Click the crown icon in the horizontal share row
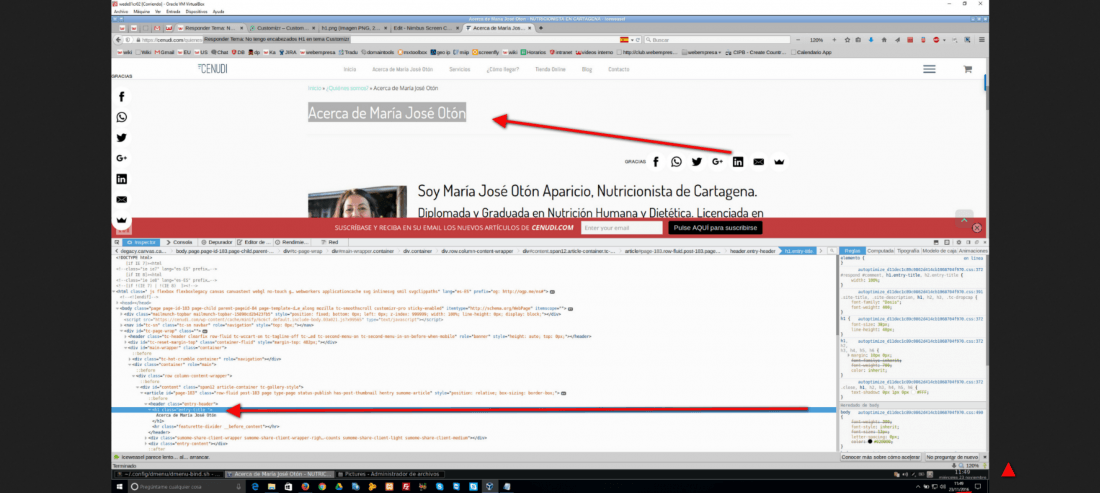 pyautogui.click(x=779, y=162)
